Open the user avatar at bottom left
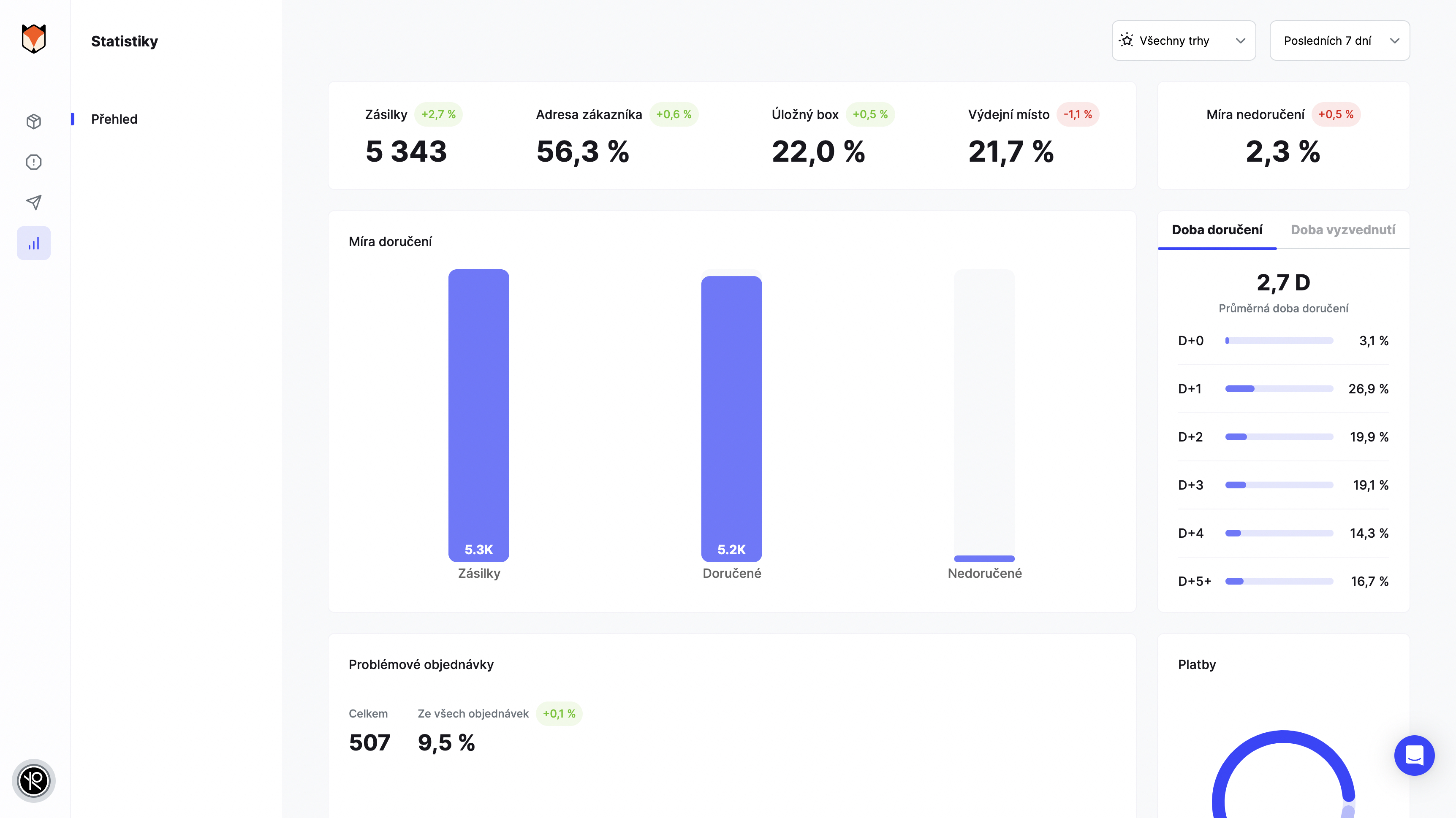The width and height of the screenshot is (1456, 818). 34,781
